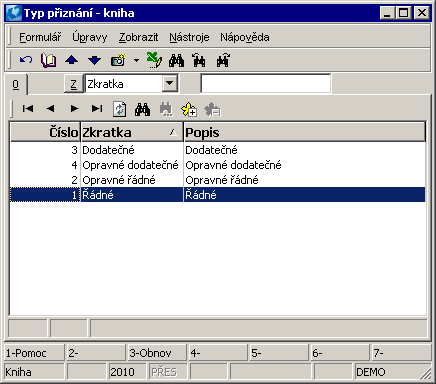Click the binoculars find previous icon

point(199,60)
